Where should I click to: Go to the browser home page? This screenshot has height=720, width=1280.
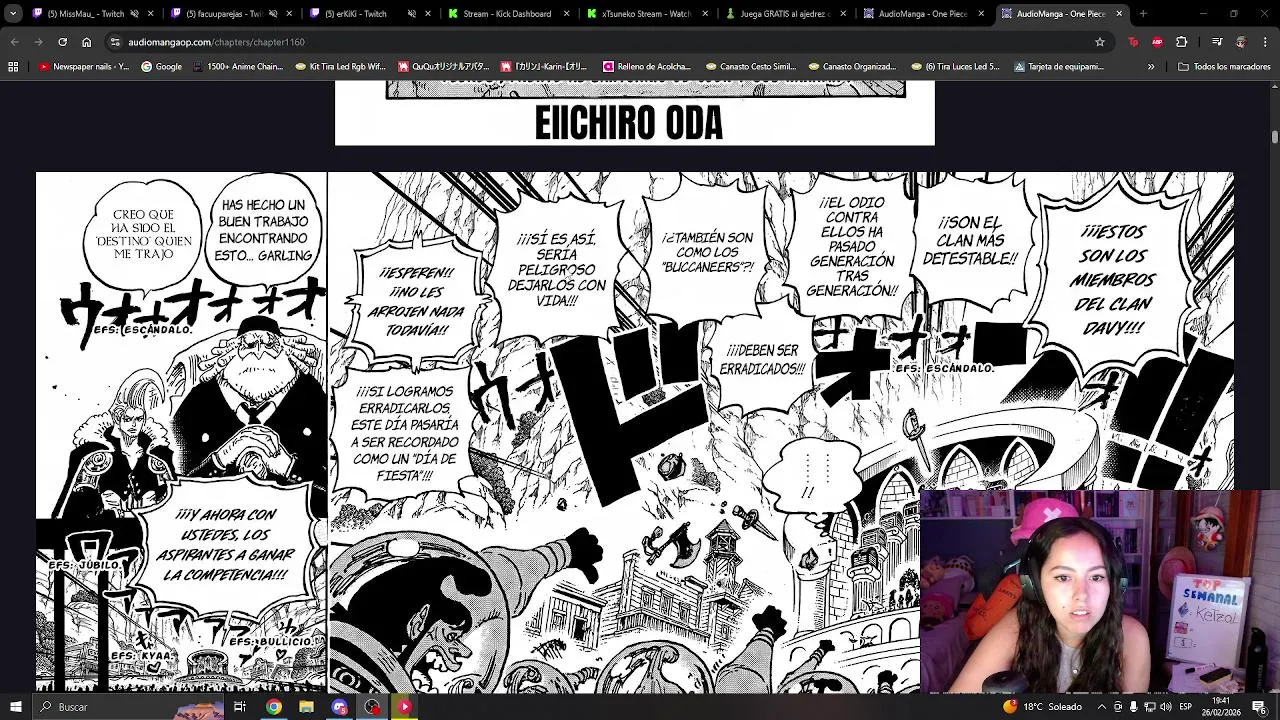coord(86,42)
